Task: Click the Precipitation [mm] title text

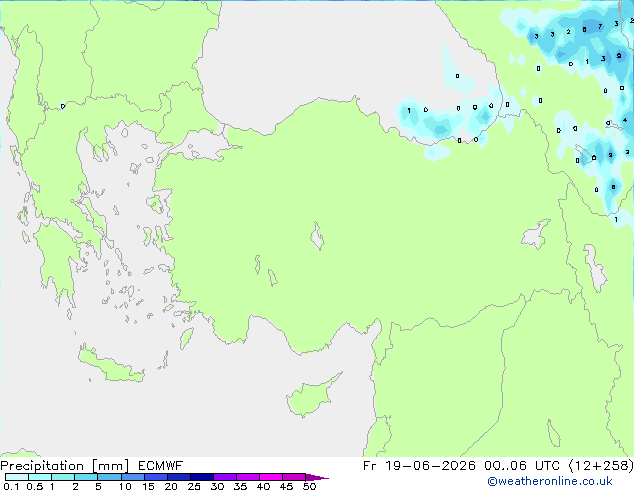Action: click(65, 466)
